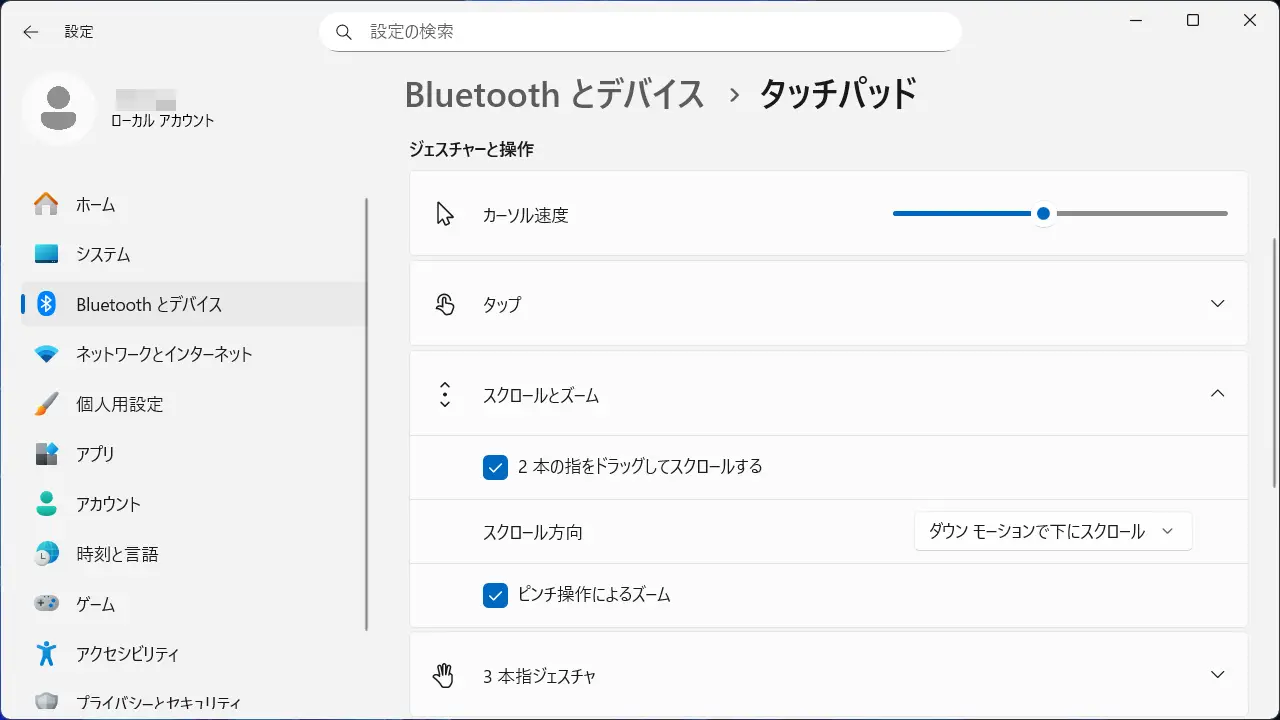This screenshot has width=1280, height=720.
Task: Expand the 3 本指ジェスチャ section
Action: point(1217,675)
